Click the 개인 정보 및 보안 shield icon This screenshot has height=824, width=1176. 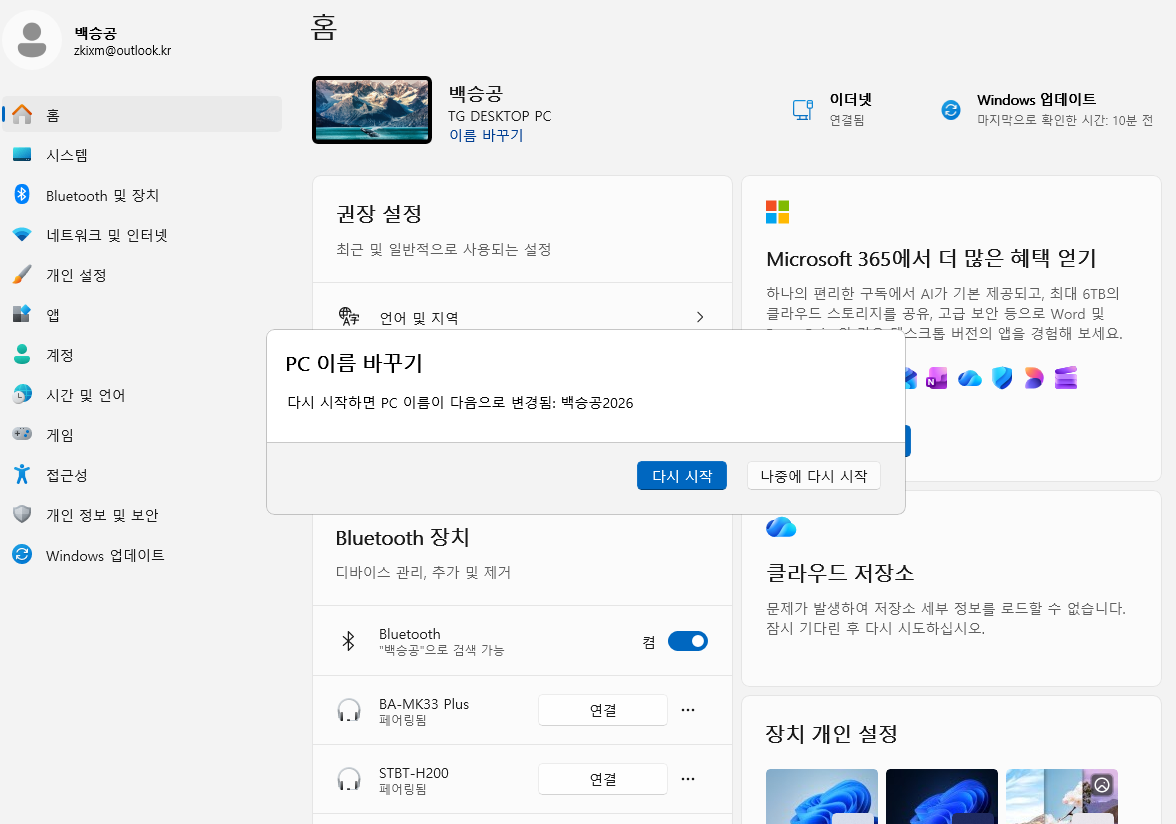22,515
